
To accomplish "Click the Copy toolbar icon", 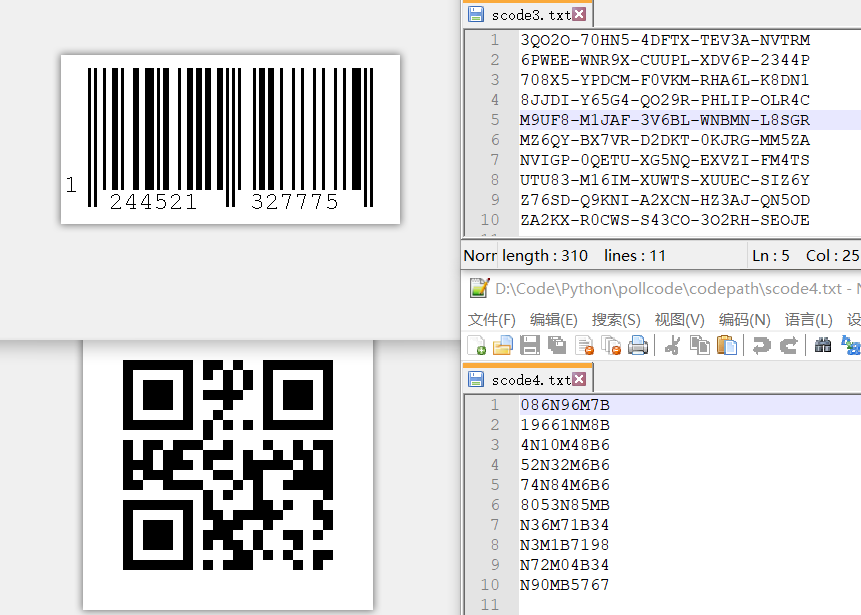I will [x=700, y=345].
